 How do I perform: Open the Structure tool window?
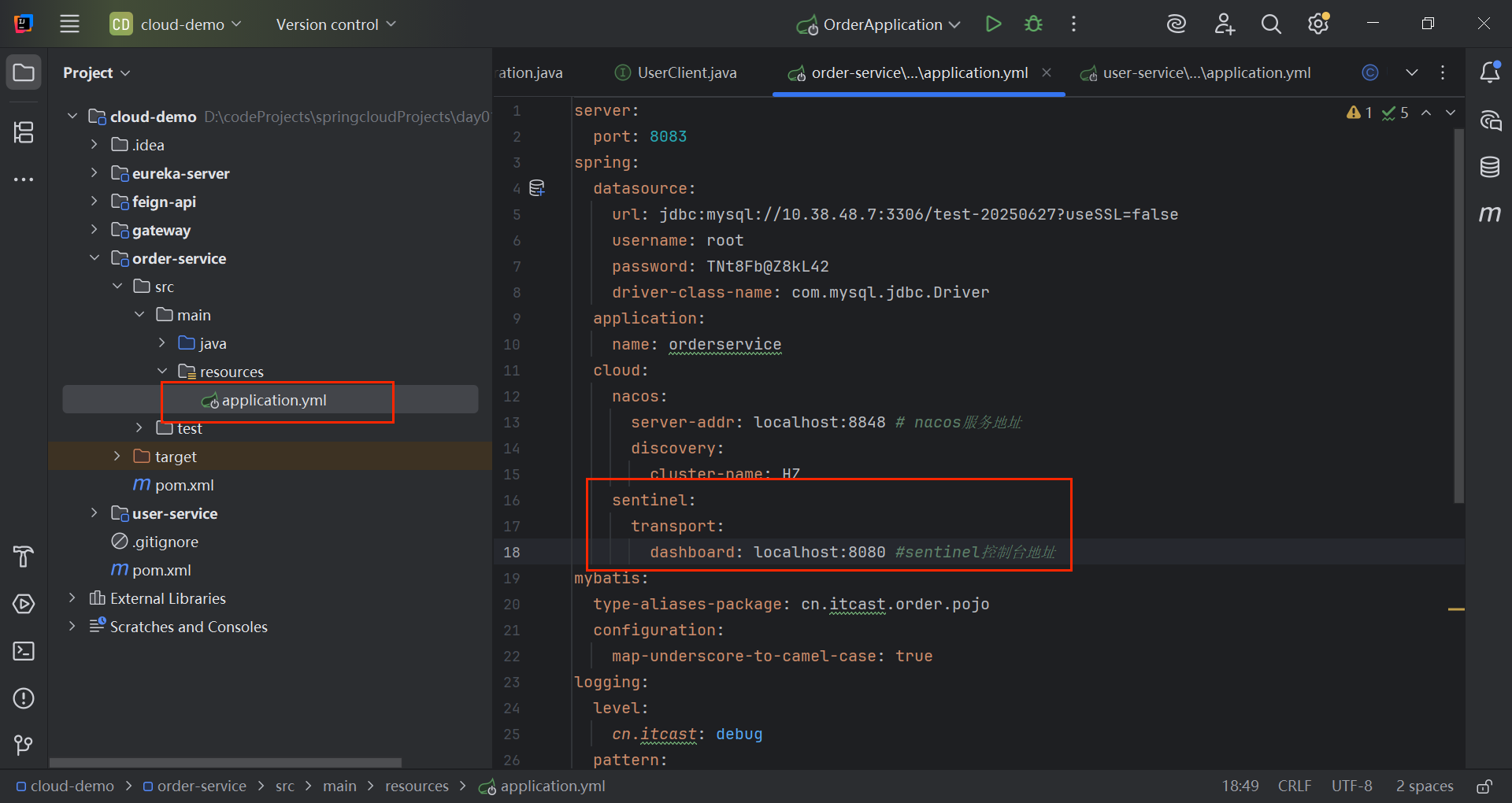[24, 131]
